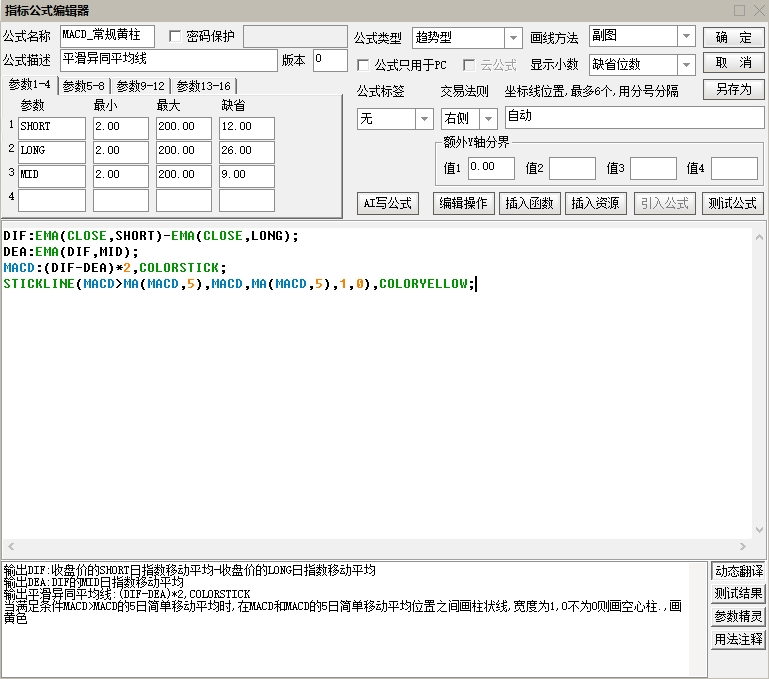Cancel with the 取消 button

[x=733, y=63]
